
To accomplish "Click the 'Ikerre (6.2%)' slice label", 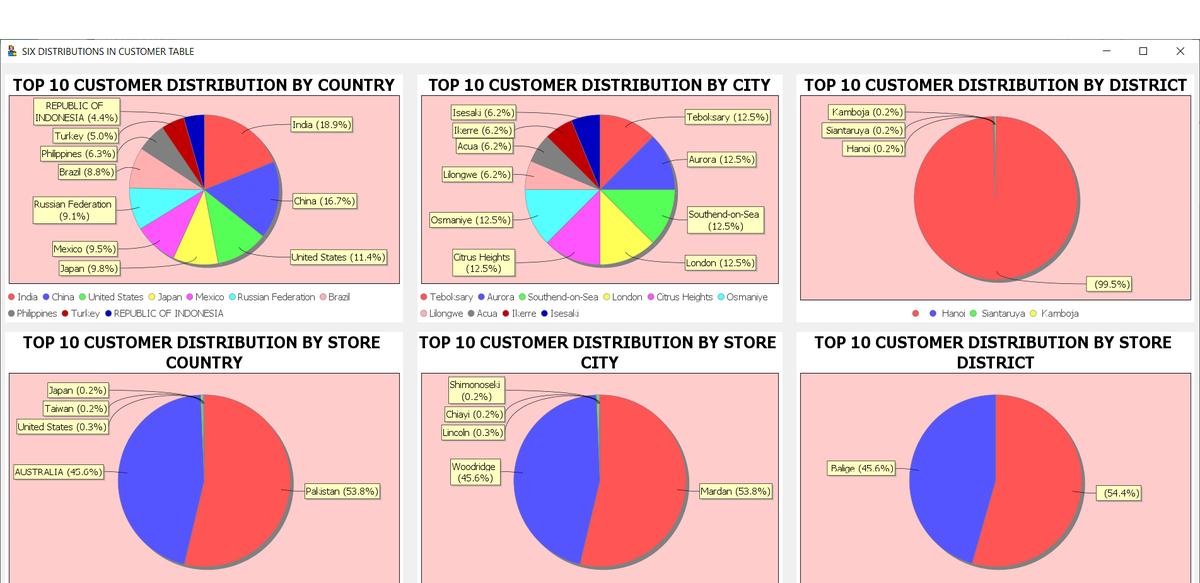I will pos(483,130).
